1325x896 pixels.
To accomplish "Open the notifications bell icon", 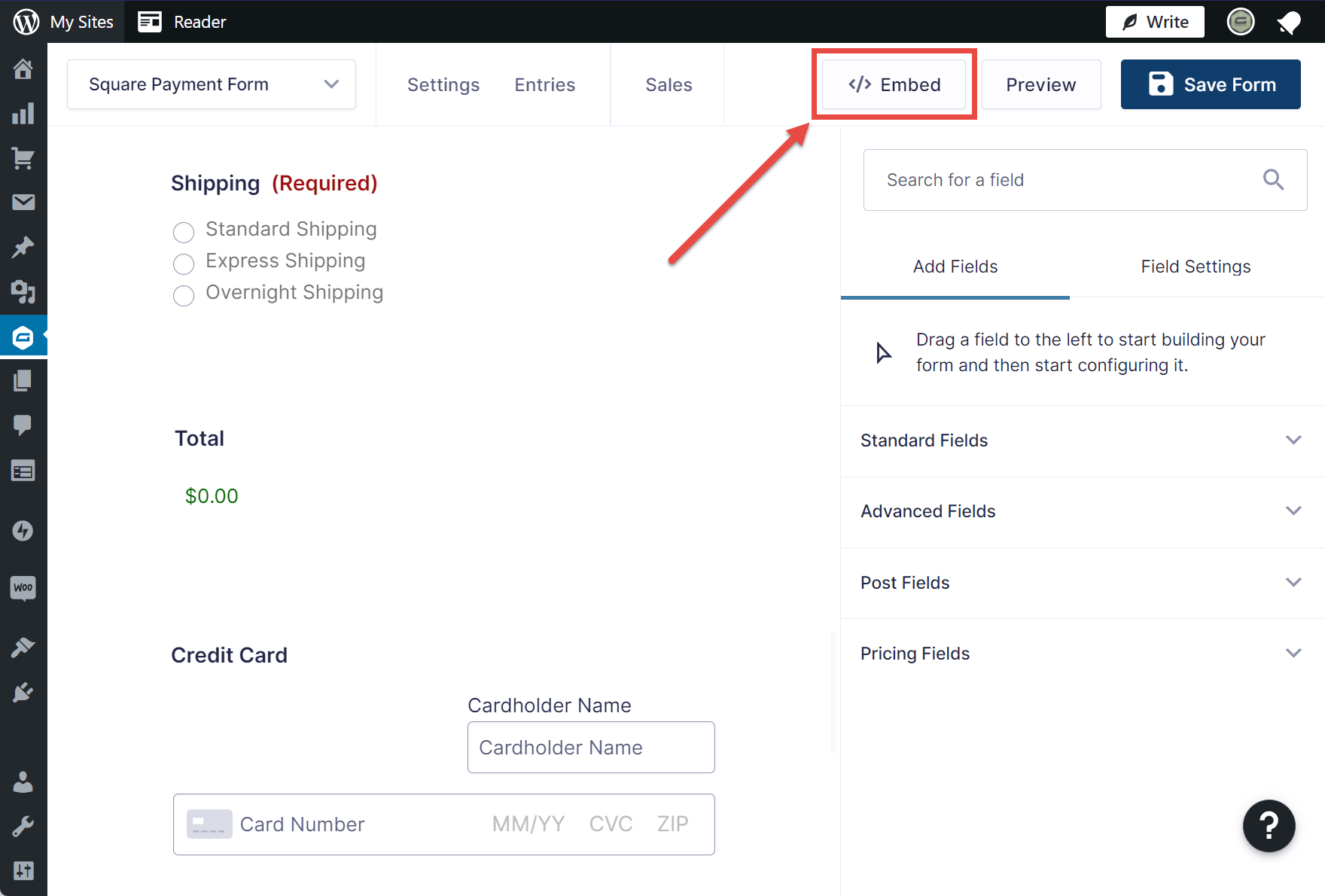I will (x=1289, y=23).
